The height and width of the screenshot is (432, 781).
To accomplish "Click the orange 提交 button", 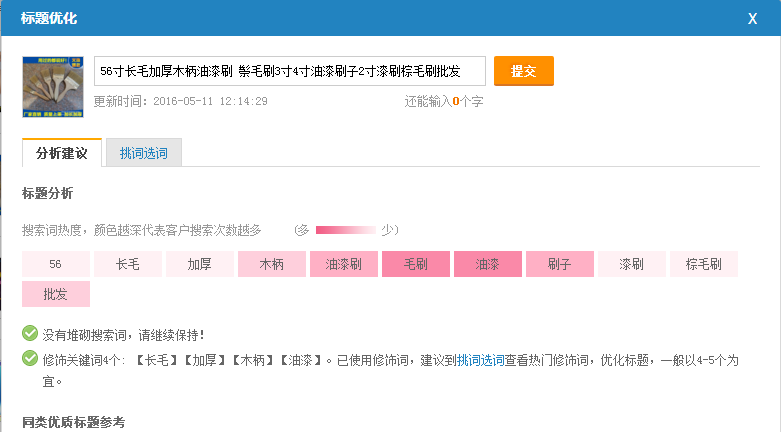I will (x=523, y=71).
